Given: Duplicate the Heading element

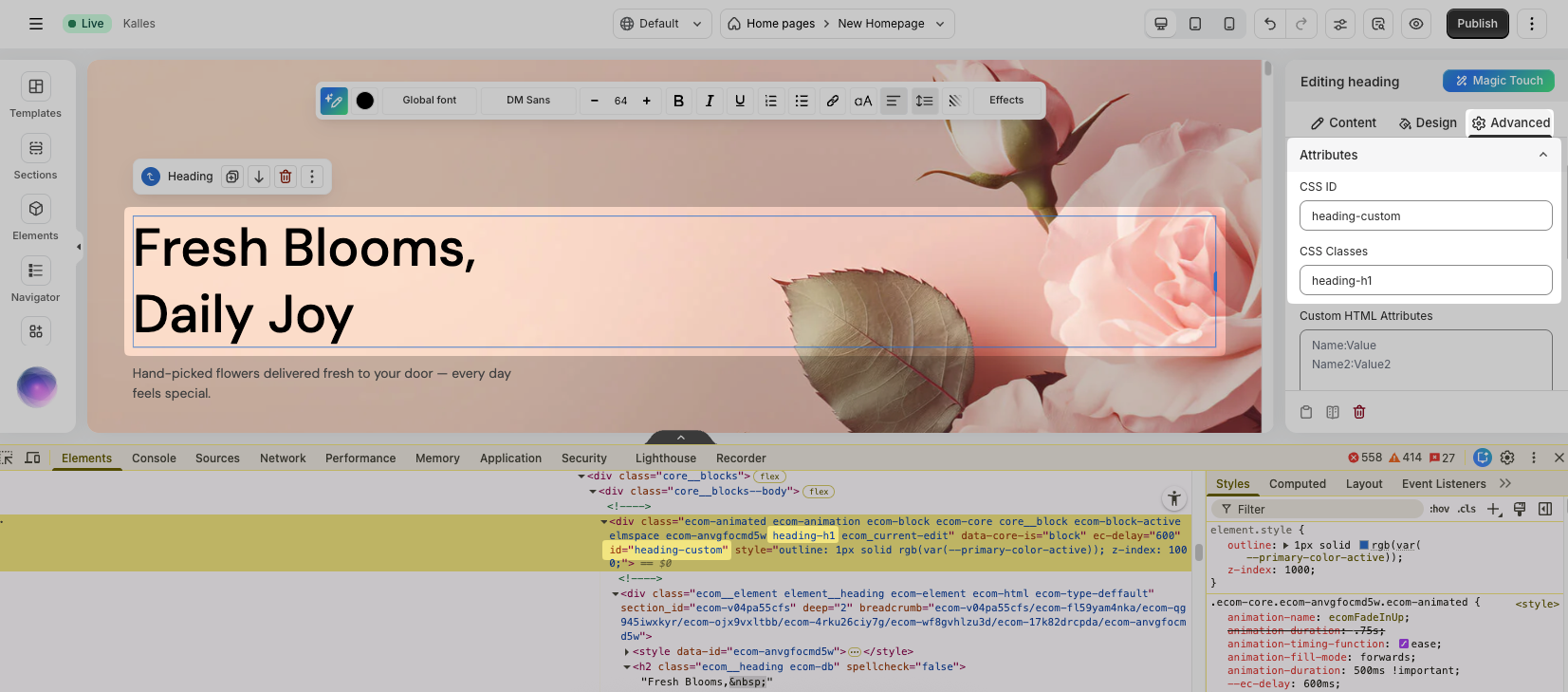Looking at the screenshot, I should click(x=232, y=177).
